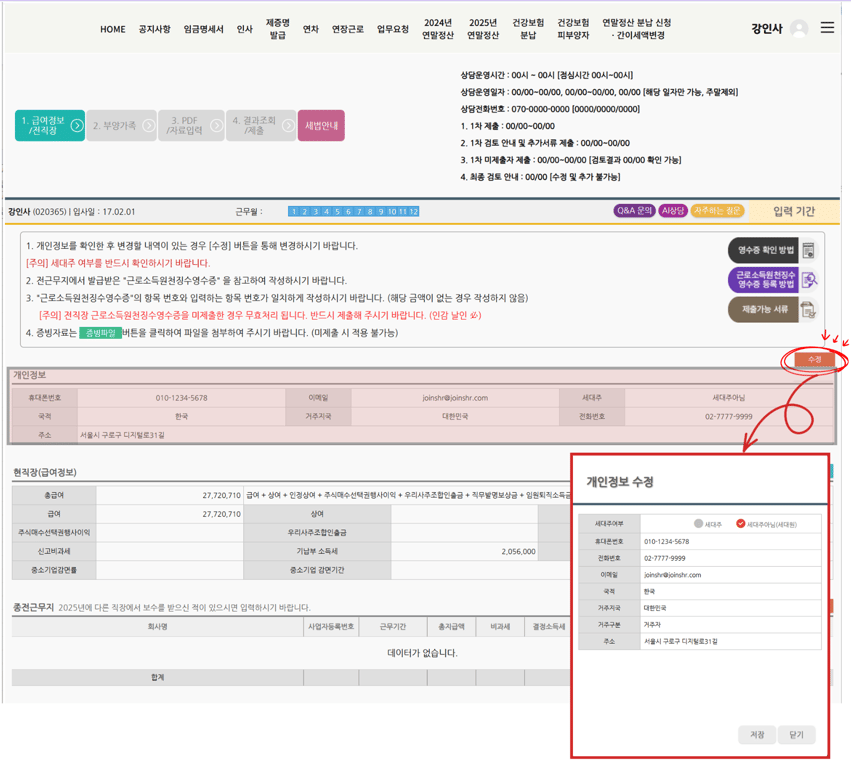Image resolution: width=851 pixels, height=768 pixels.
Task: Click 02-7777-9999 in 개인정보 table
Action: click(728, 416)
